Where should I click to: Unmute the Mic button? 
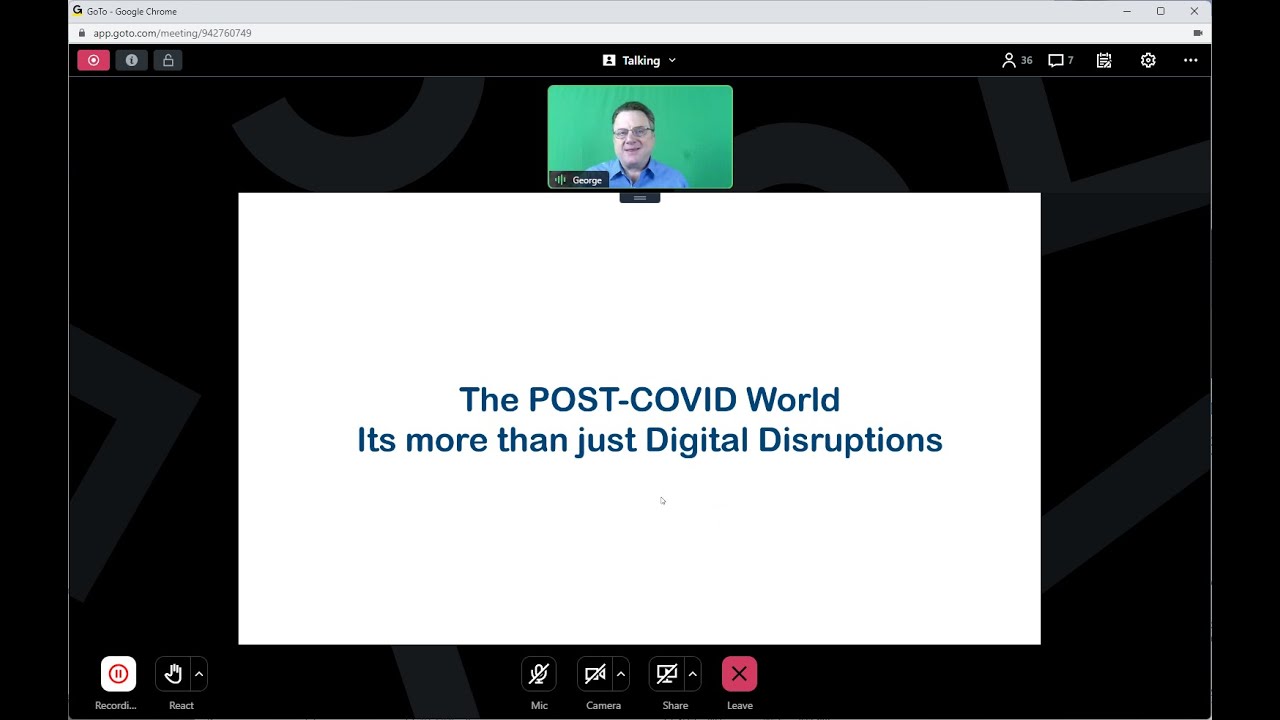539,674
